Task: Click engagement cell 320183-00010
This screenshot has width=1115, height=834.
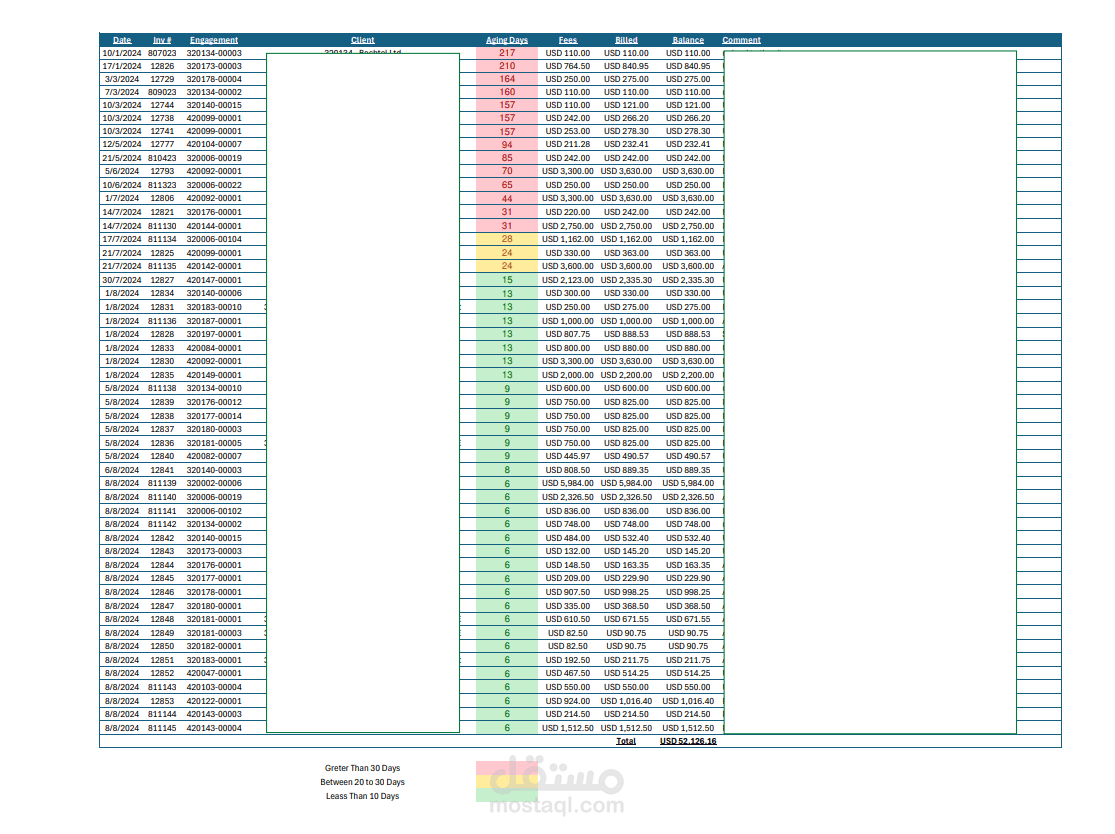Action: pyautogui.click(x=214, y=307)
